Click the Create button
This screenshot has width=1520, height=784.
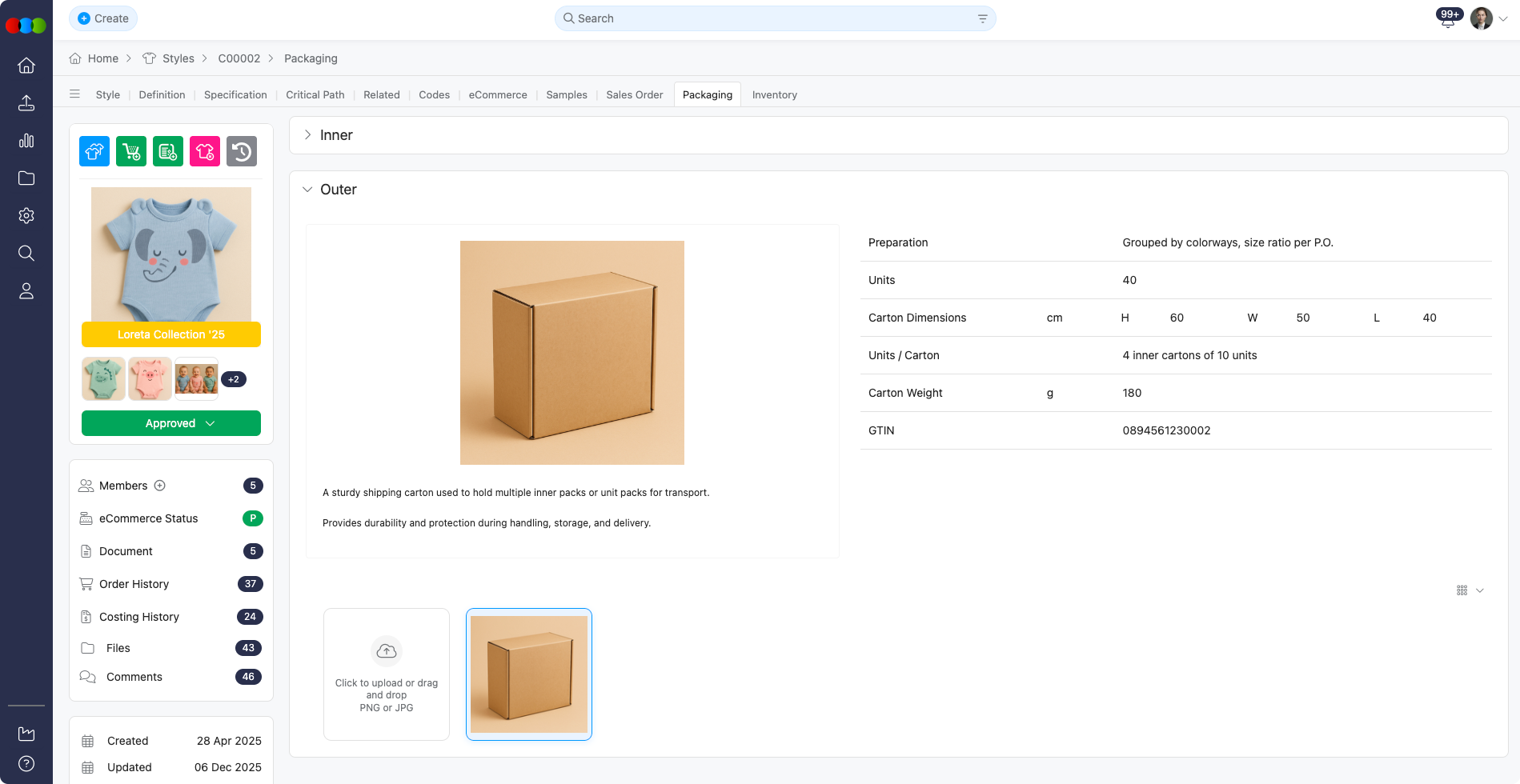pyautogui.click(x=102, y=18)
